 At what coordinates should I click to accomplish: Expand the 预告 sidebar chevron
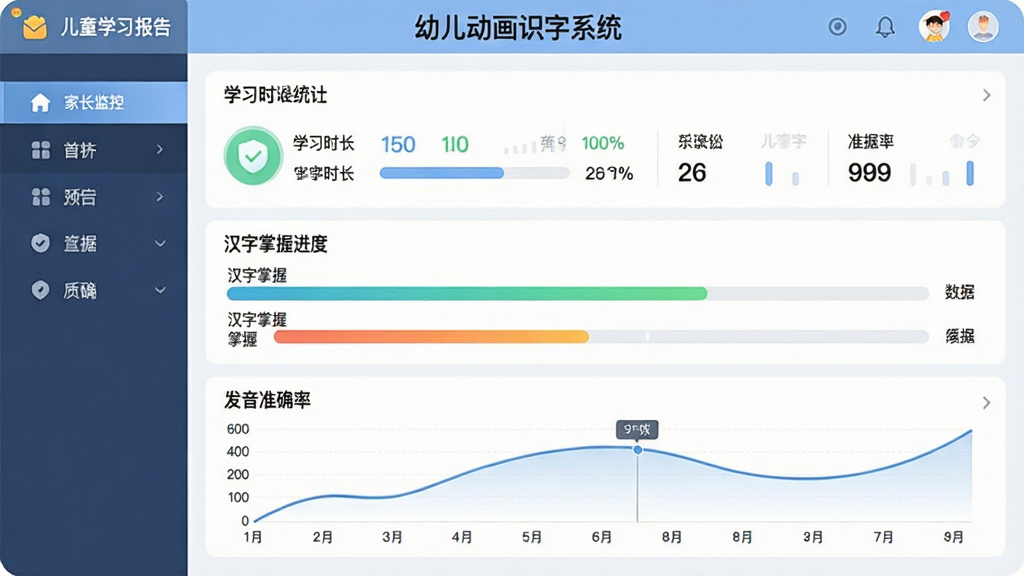(x=160, y=197)
